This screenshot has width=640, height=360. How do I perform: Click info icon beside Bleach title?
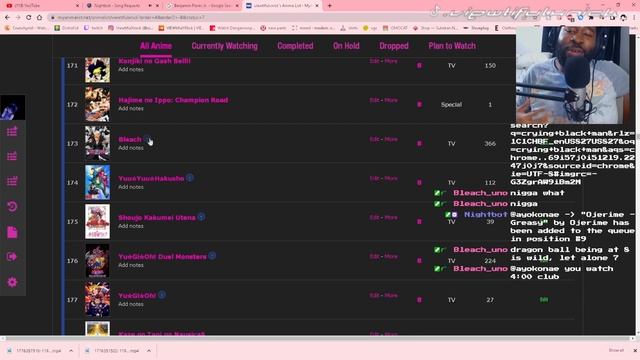[147, 139]
